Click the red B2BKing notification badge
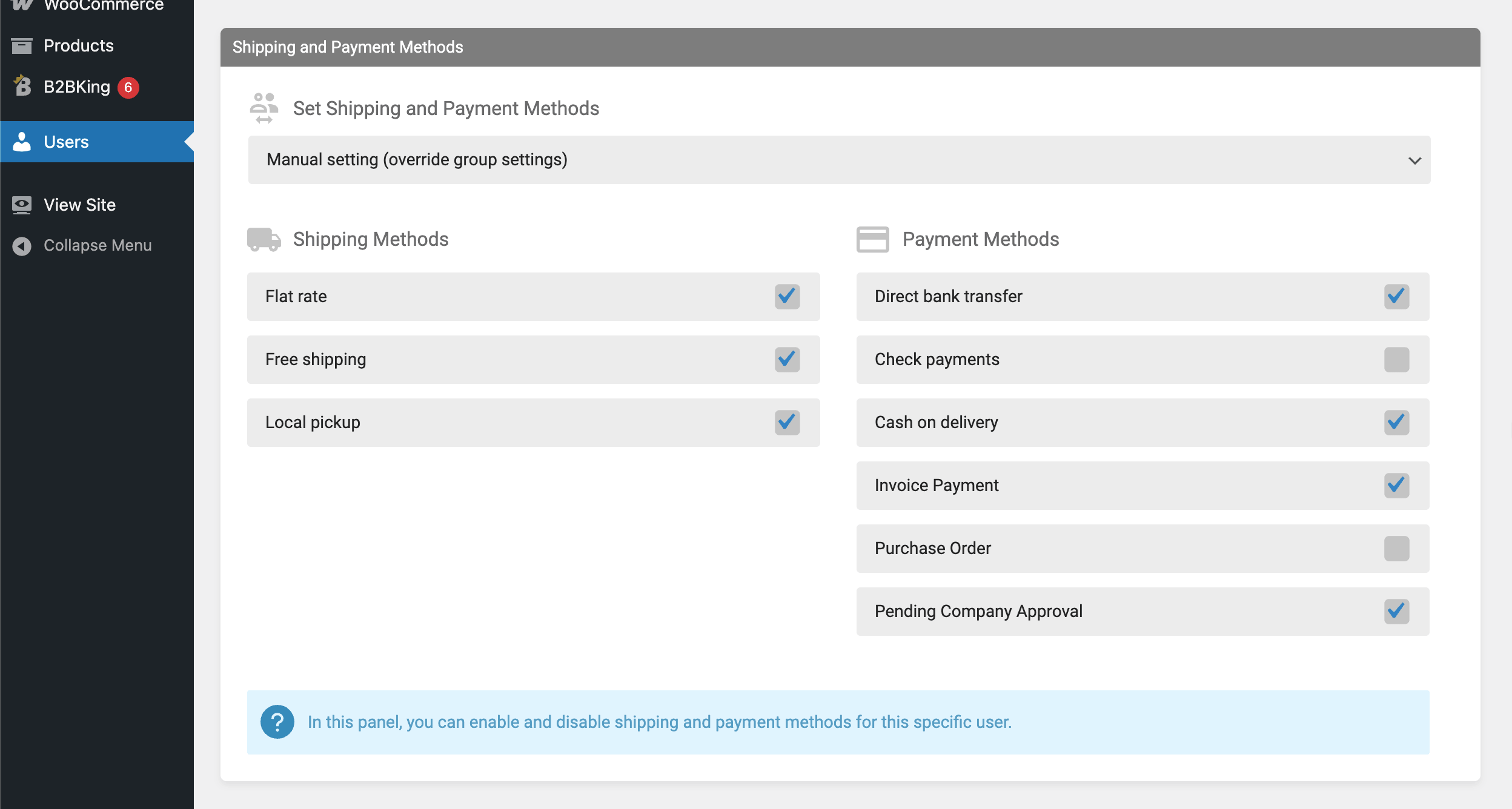The image size is (1512, 809). 128,87
